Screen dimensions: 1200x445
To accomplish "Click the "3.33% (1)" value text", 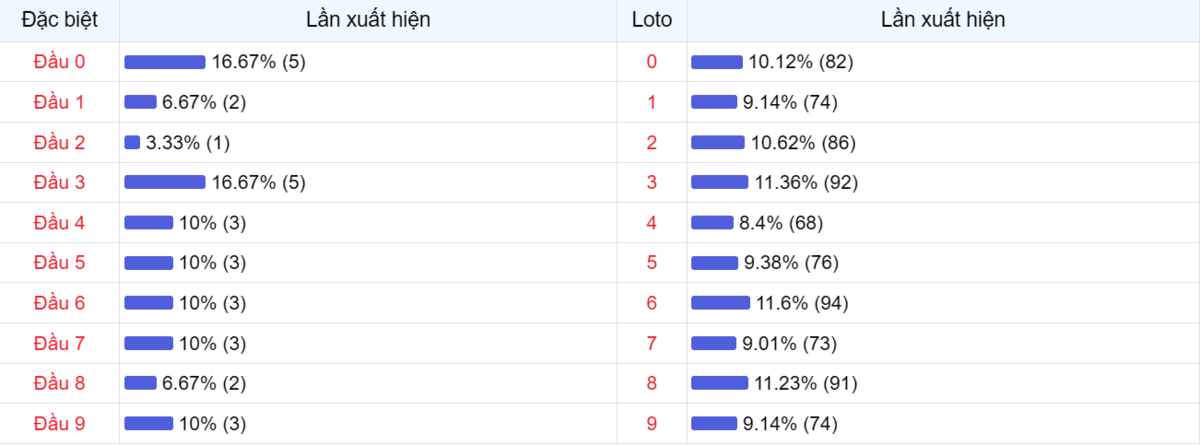I will 188,142.
